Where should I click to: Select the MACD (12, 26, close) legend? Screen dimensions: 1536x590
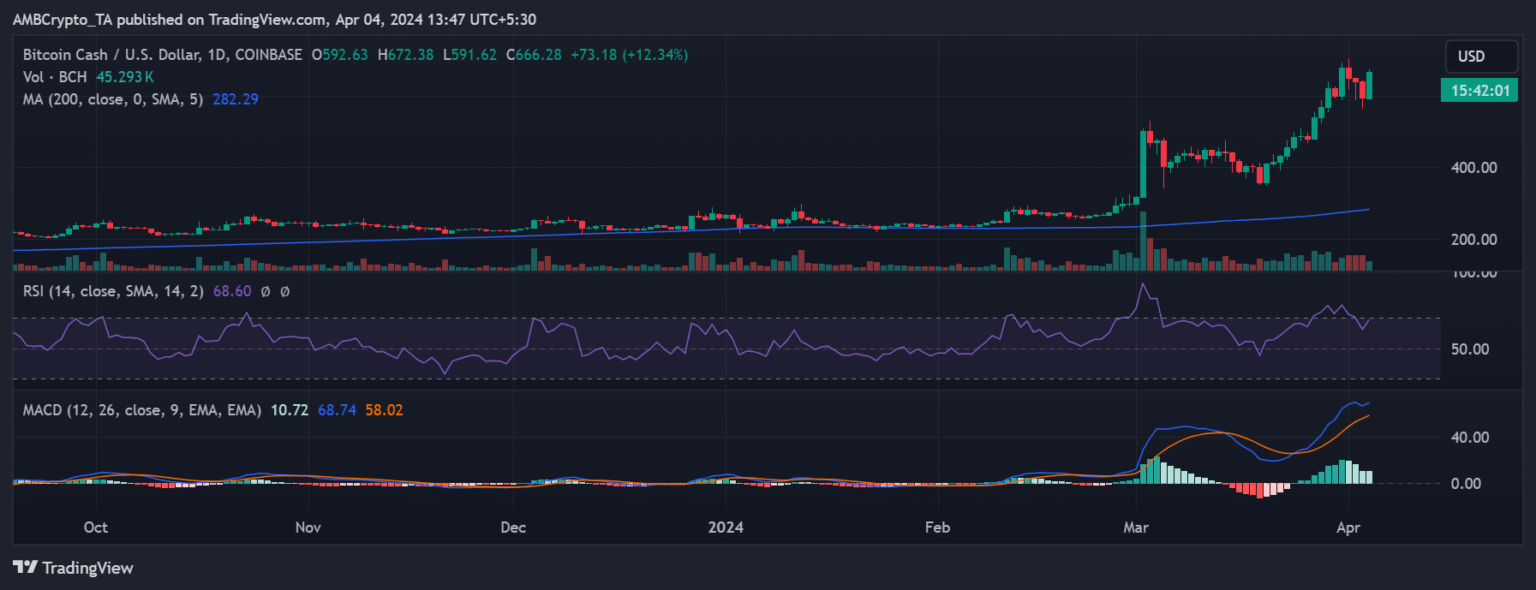pyautogui.click(x=137, y=410)
